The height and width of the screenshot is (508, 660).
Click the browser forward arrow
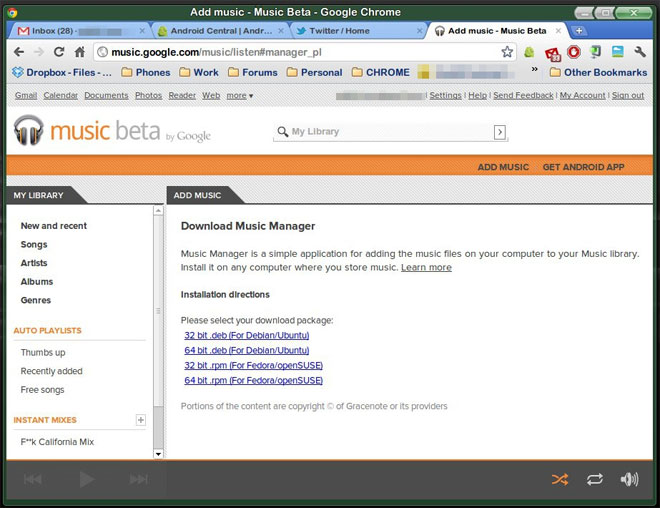coord(39,52)
